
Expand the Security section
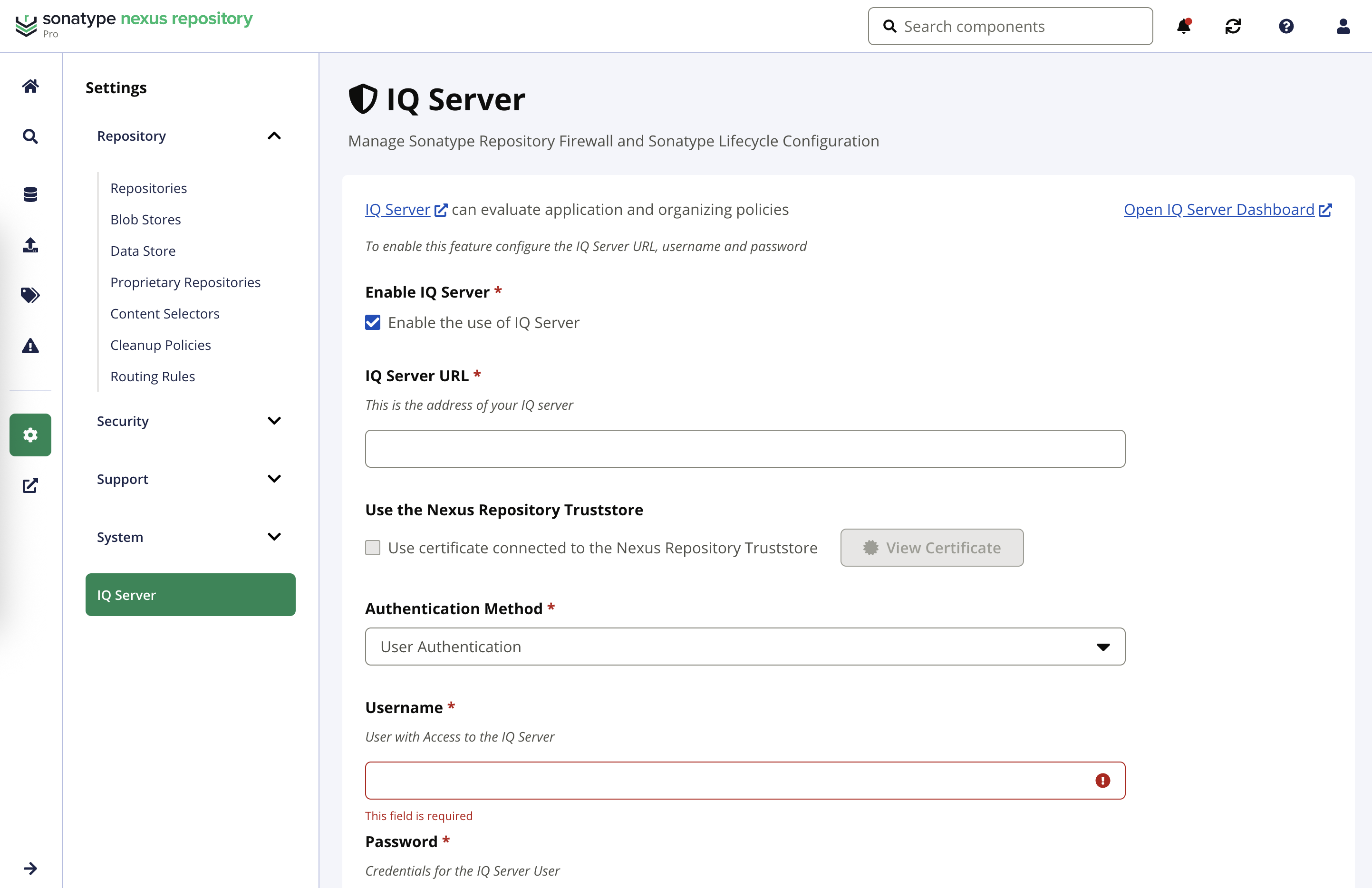click(190, 421)
